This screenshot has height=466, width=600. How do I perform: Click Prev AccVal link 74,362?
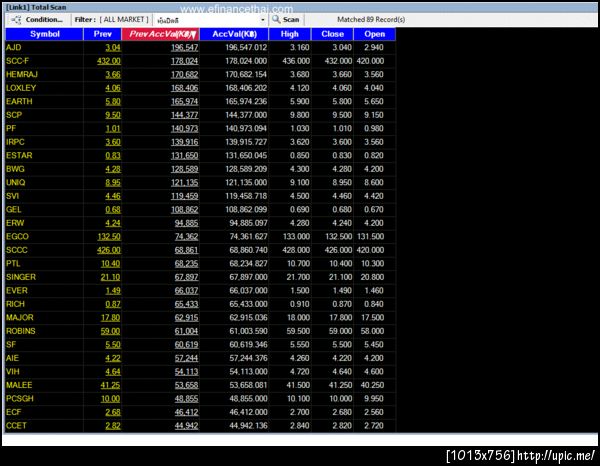[x=186, y=236]
